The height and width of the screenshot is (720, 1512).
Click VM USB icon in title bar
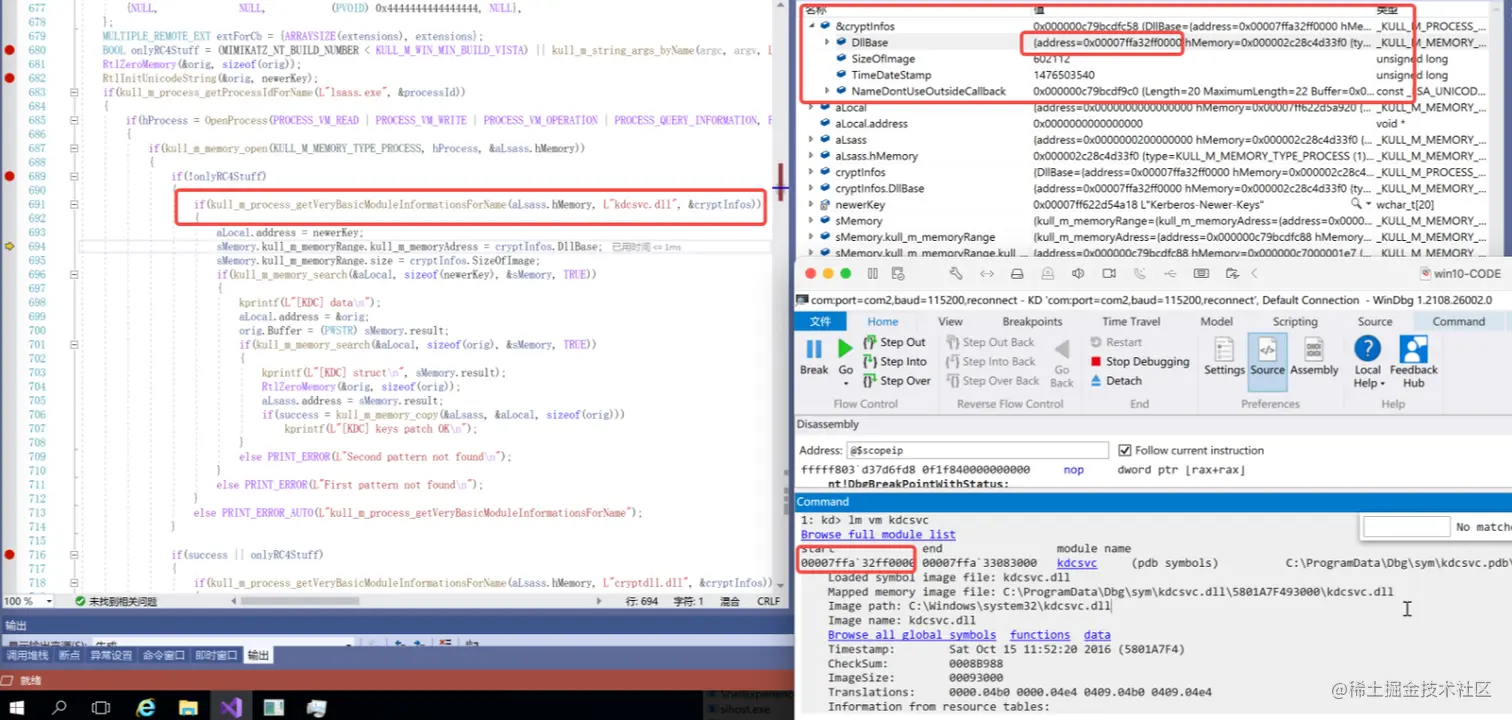click(x=1171, y=274)
